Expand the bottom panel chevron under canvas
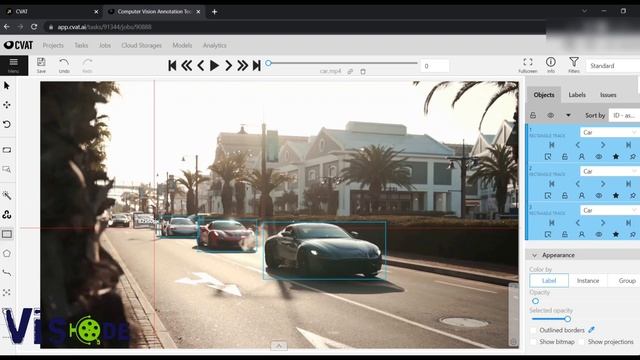Image resolution: width=640 pixels, height=360 pixels. 279,346
